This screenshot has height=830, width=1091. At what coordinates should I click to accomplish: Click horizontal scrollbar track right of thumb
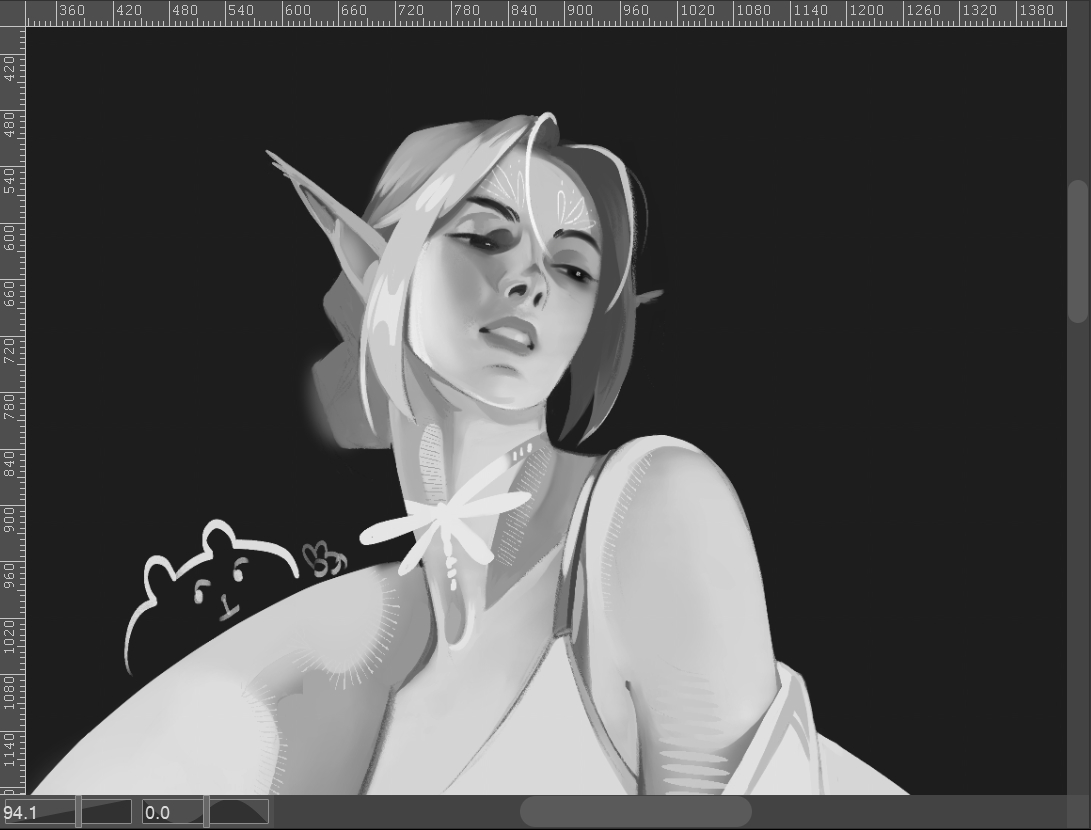[x=900, y=811]
